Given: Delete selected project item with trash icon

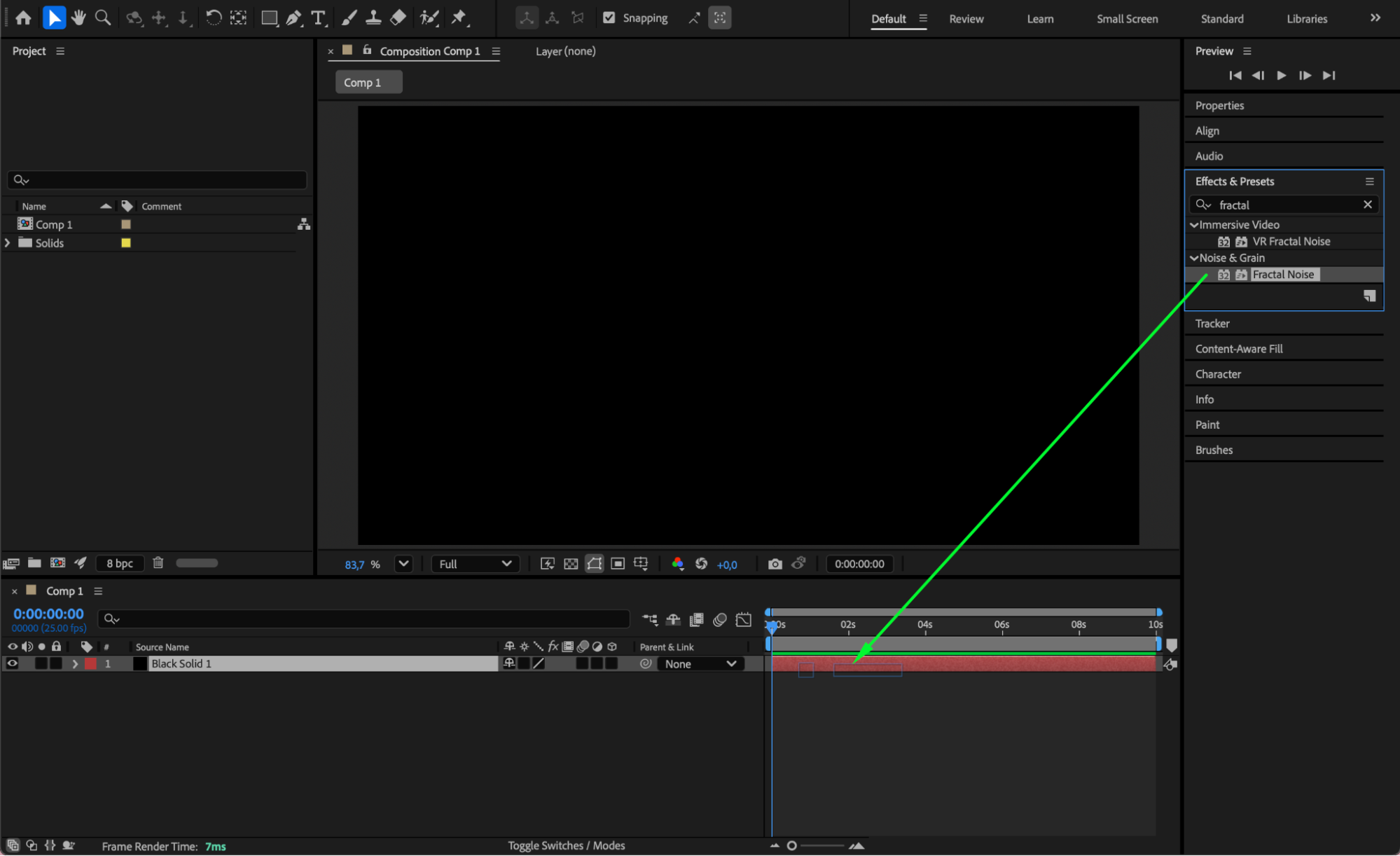Looking at the screenshot, I should [158, 562].
